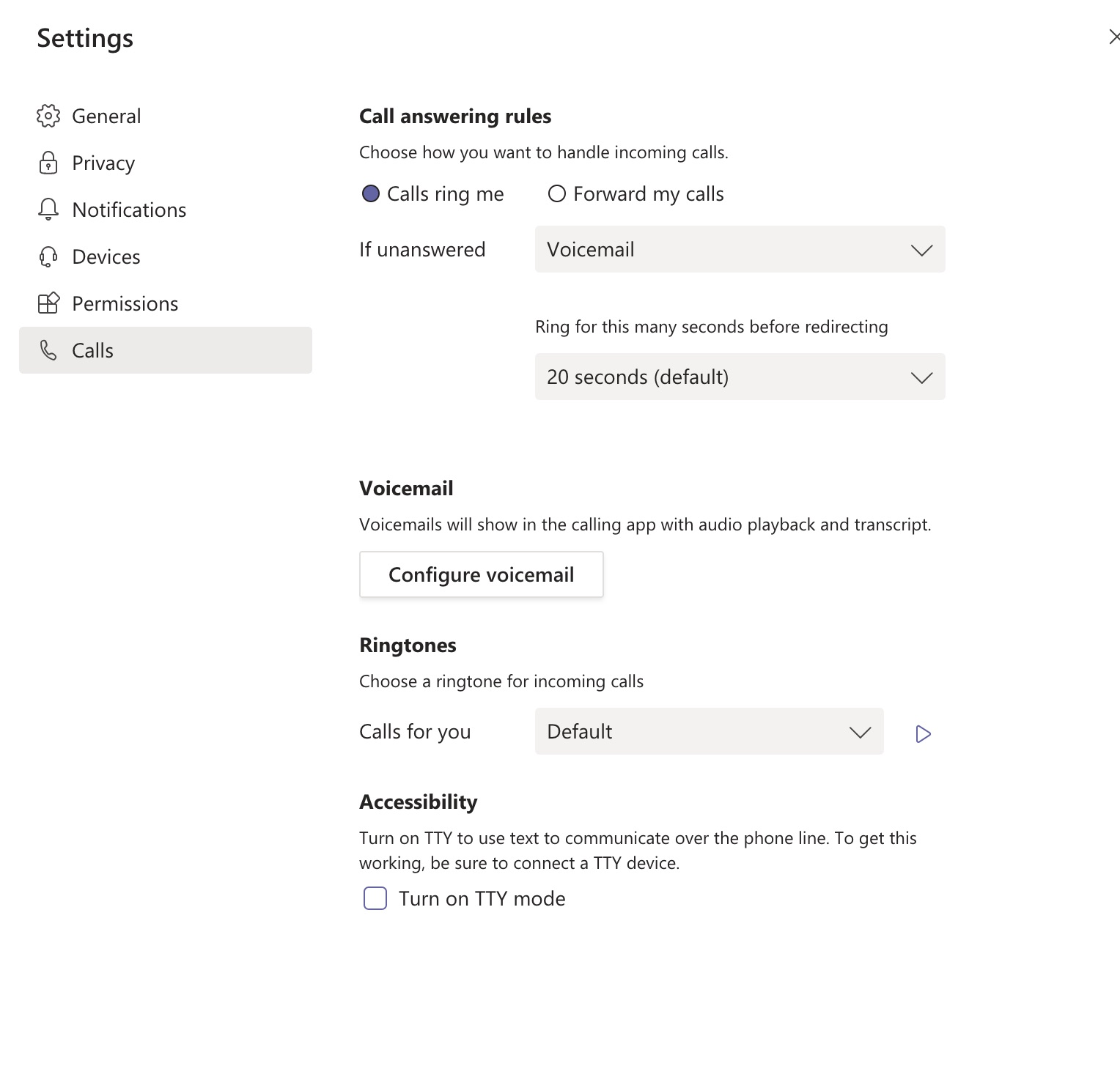Click the Privacy lock icon
The height and width of the screenshot is (1077, 1120).
coord(48,163)
